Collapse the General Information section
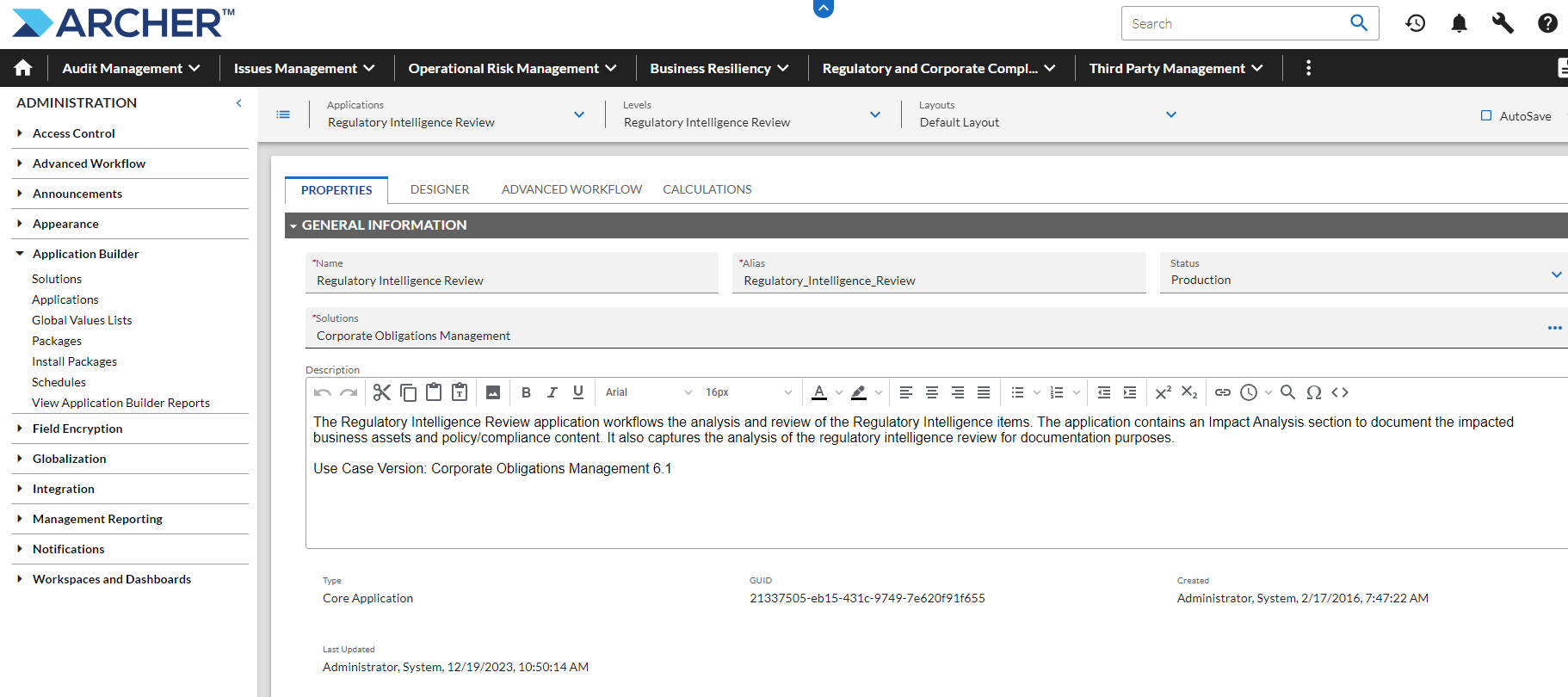1568x697 pixels. 293,225
